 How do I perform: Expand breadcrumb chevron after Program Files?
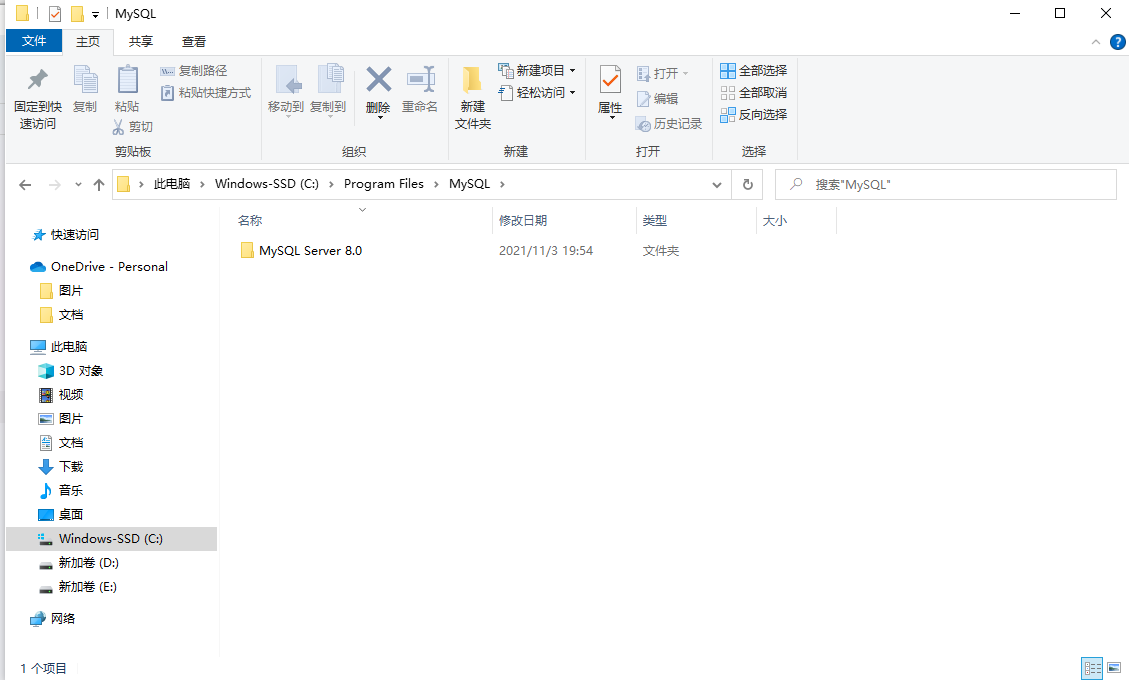tap(436, 184)
